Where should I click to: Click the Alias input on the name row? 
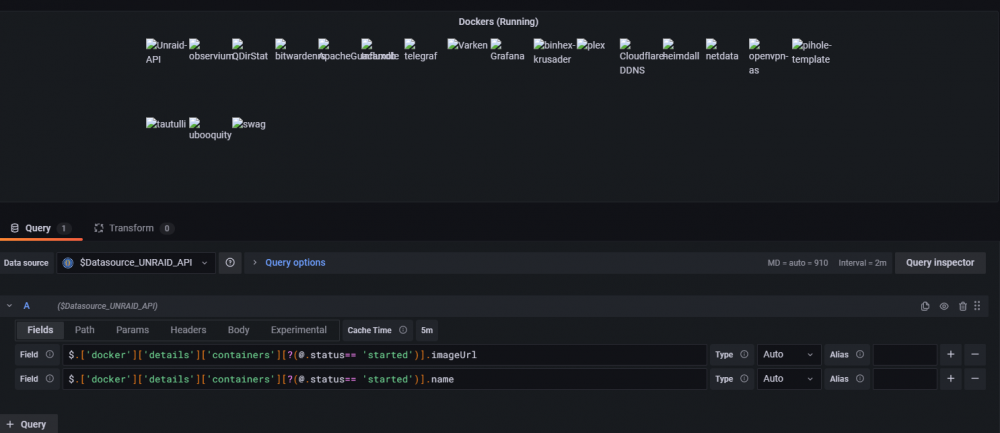click(905, 379)
